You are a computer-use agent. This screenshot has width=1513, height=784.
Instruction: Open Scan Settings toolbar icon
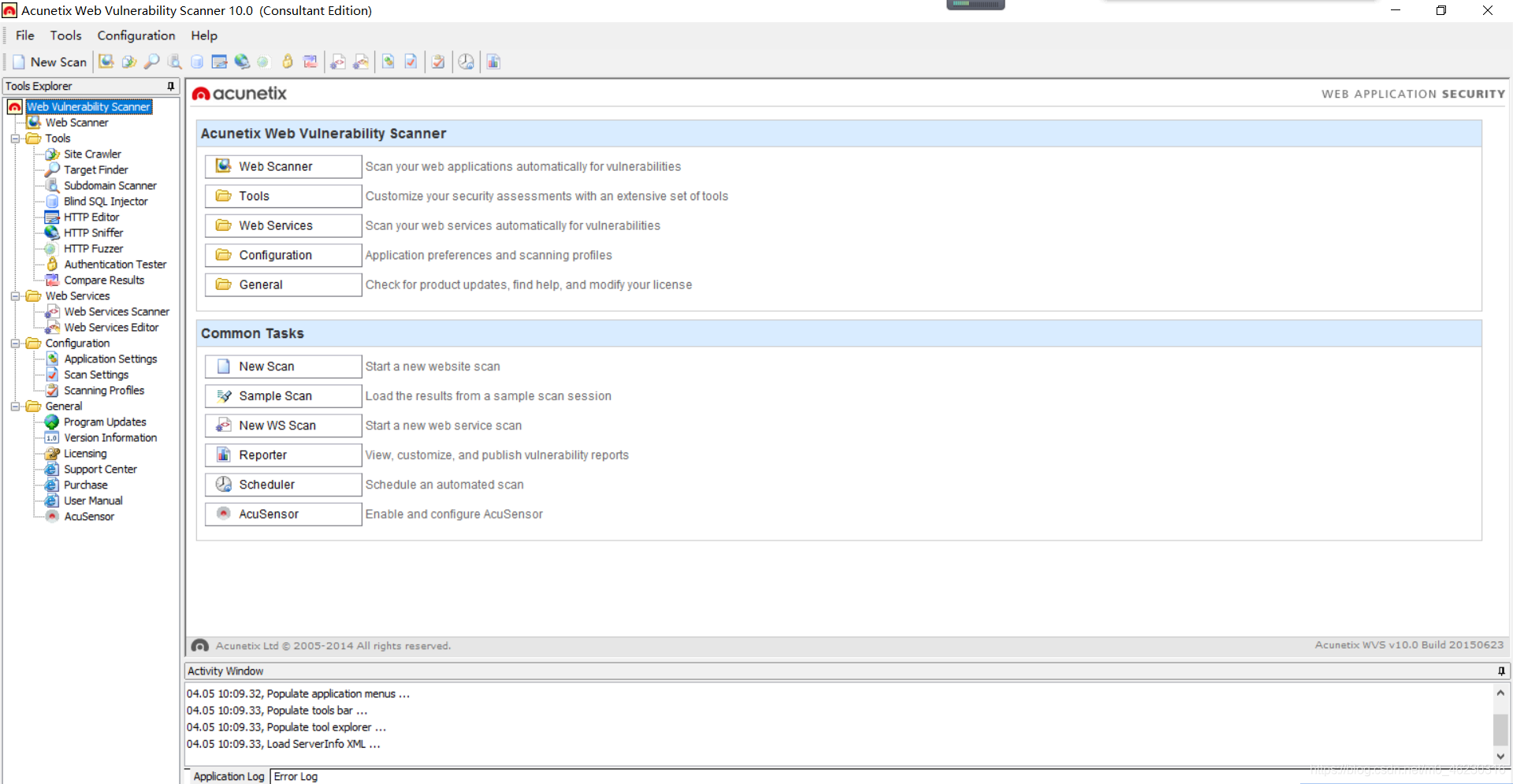click(x=411, y=61)
